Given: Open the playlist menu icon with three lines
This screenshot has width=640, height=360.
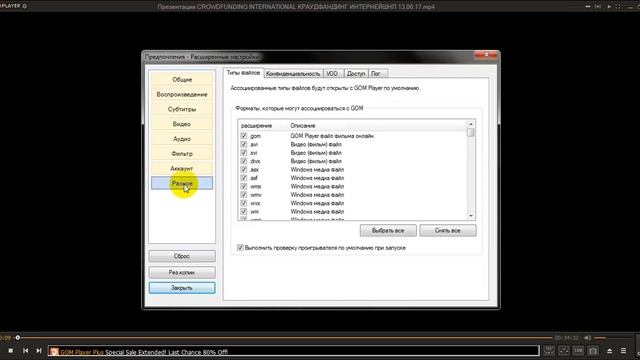Looking at the screenshot, I should tap(623, 351).
